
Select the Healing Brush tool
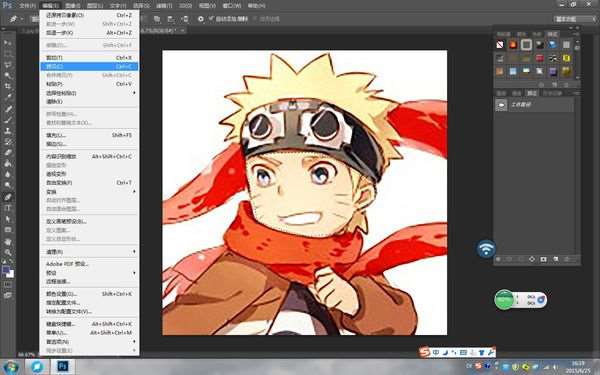point(8,109)
